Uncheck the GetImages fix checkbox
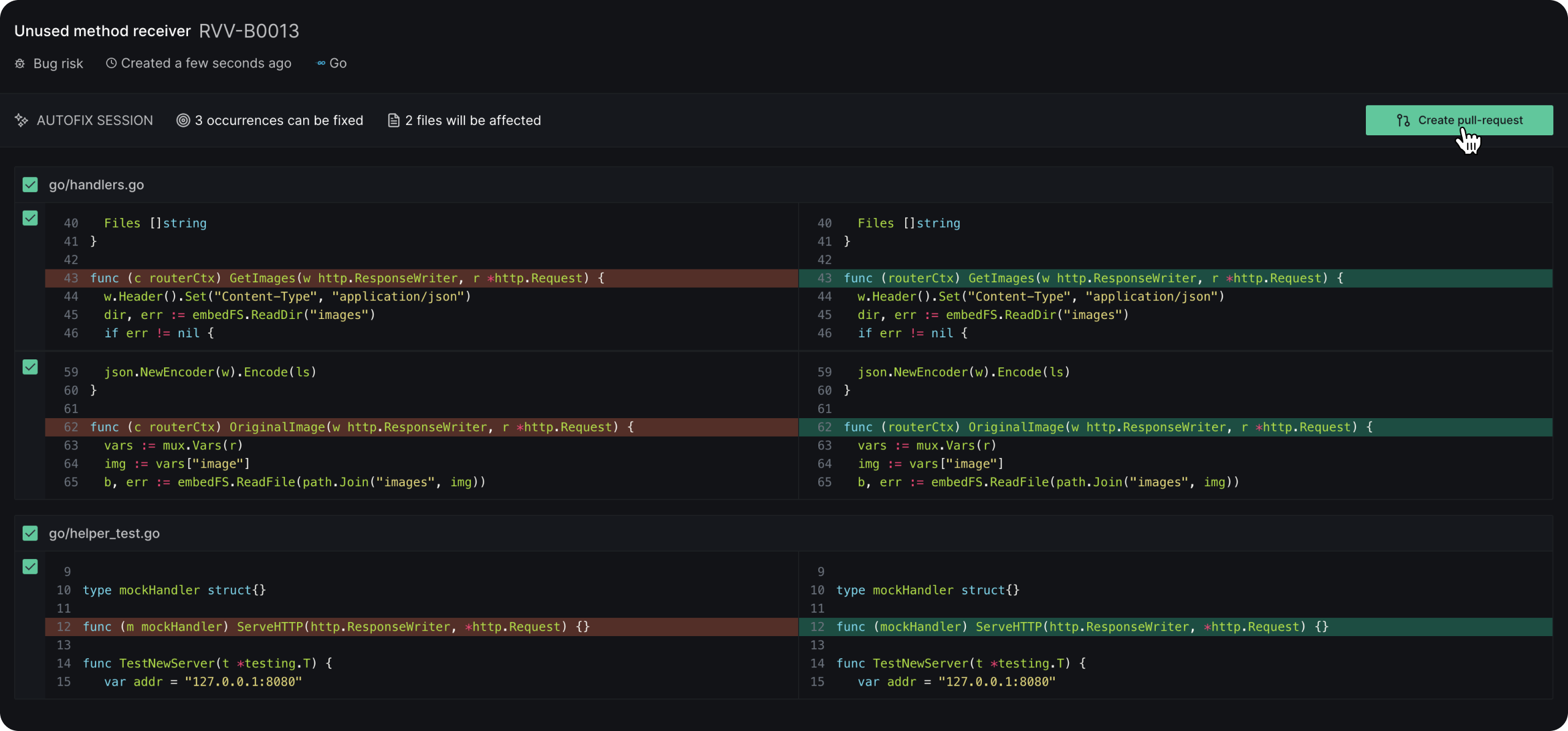The width and height of the screenshot is (1568, 731). [x=30, y=218]
